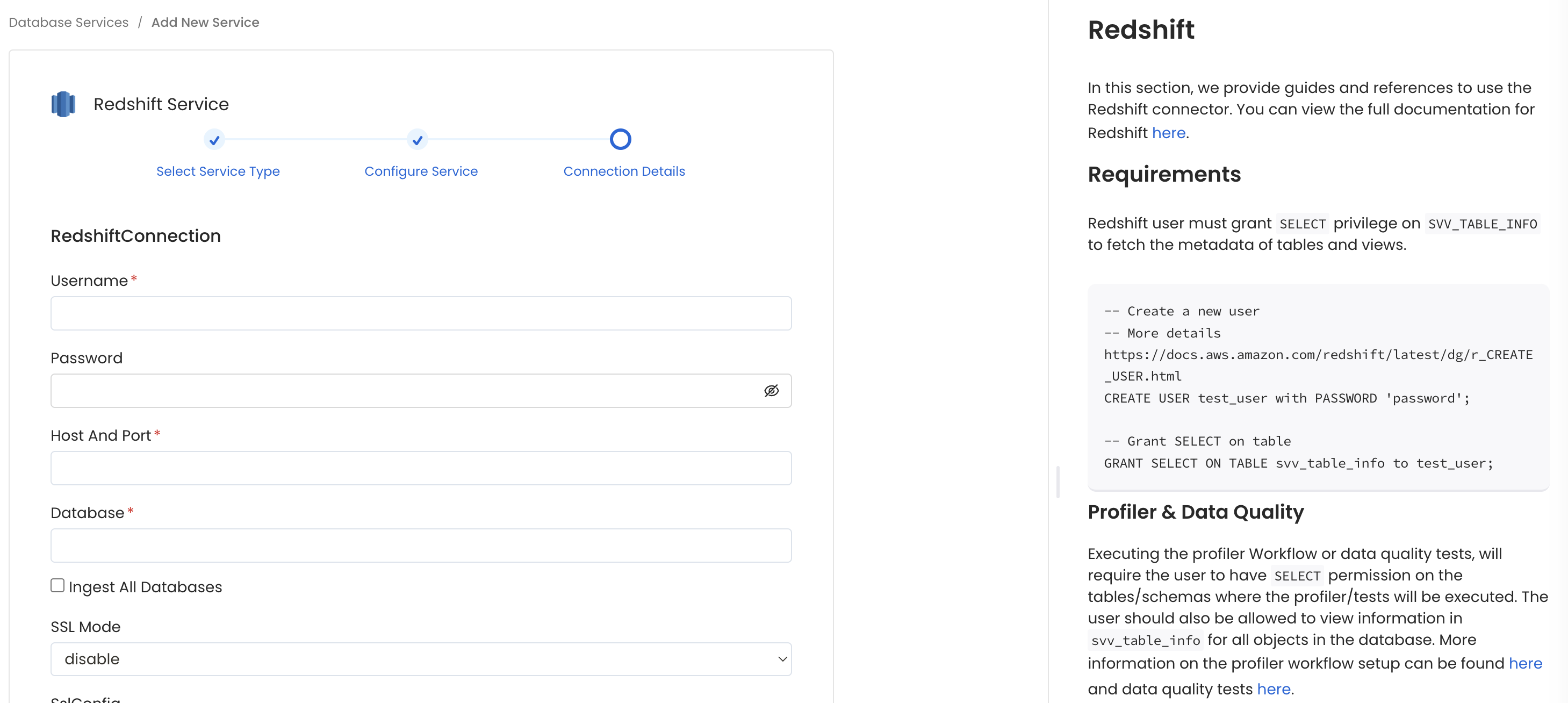The height and width of the screenshot is (703, 1568).
Task: Click the Select Service Type checkmark icon
Action: coord(214,140)
